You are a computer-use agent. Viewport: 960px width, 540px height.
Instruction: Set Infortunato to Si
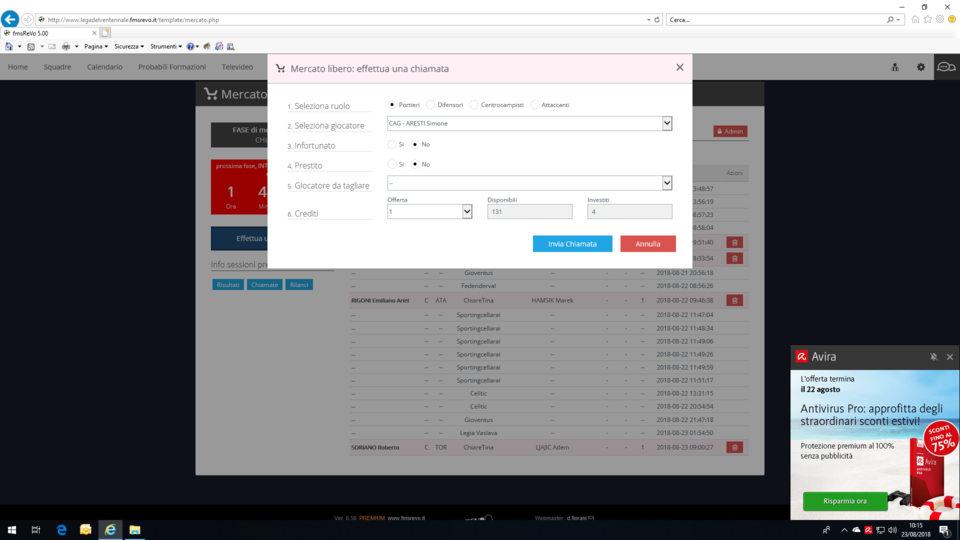point(391,144)
